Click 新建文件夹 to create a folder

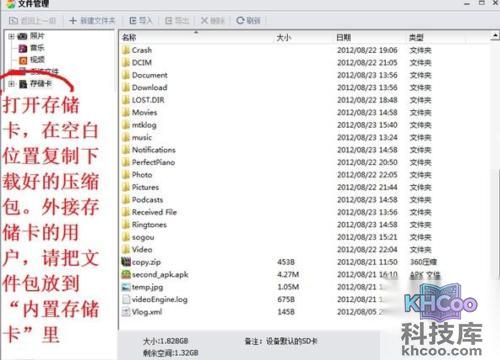(x=92, y=21)
